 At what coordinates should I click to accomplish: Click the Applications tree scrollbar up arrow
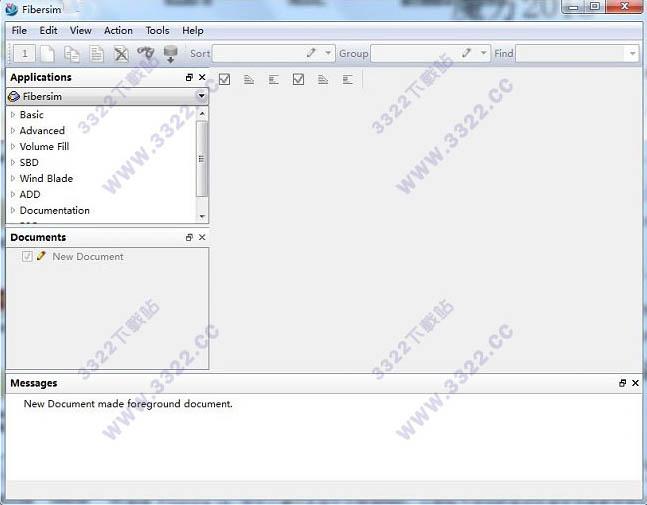[202, 113]
